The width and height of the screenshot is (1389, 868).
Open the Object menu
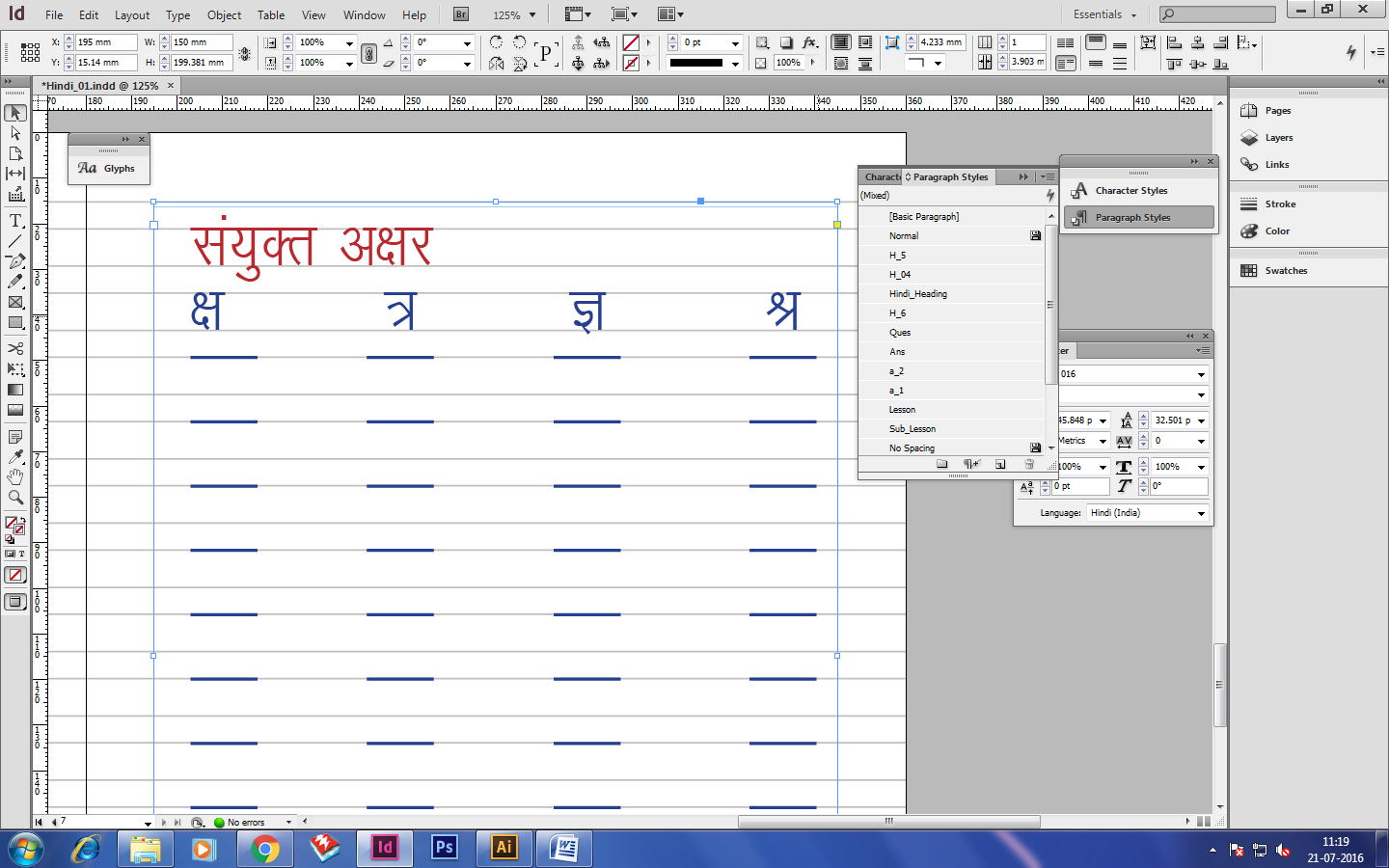(x=224, y=15)
